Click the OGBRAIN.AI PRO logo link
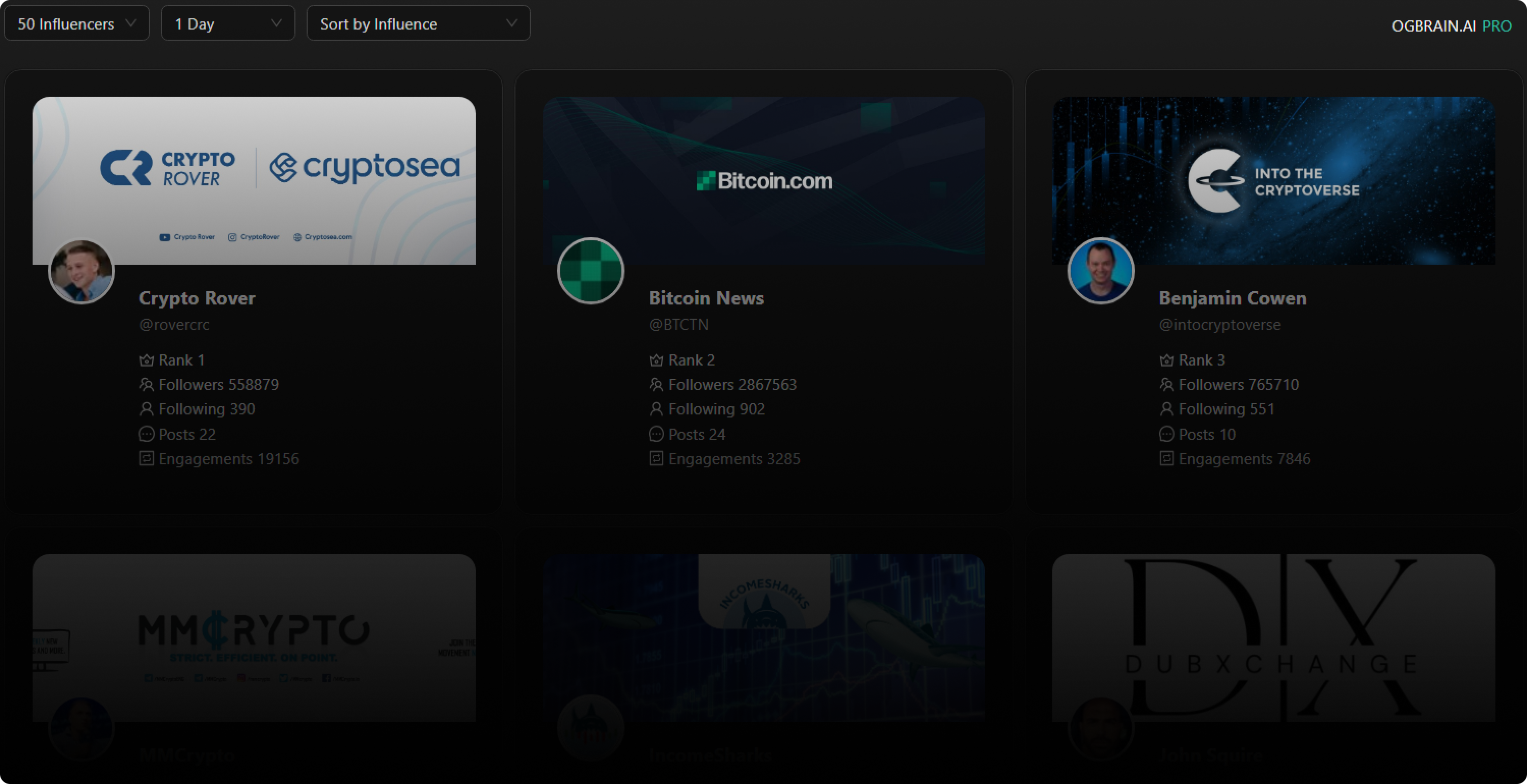 coord(1451,26)
